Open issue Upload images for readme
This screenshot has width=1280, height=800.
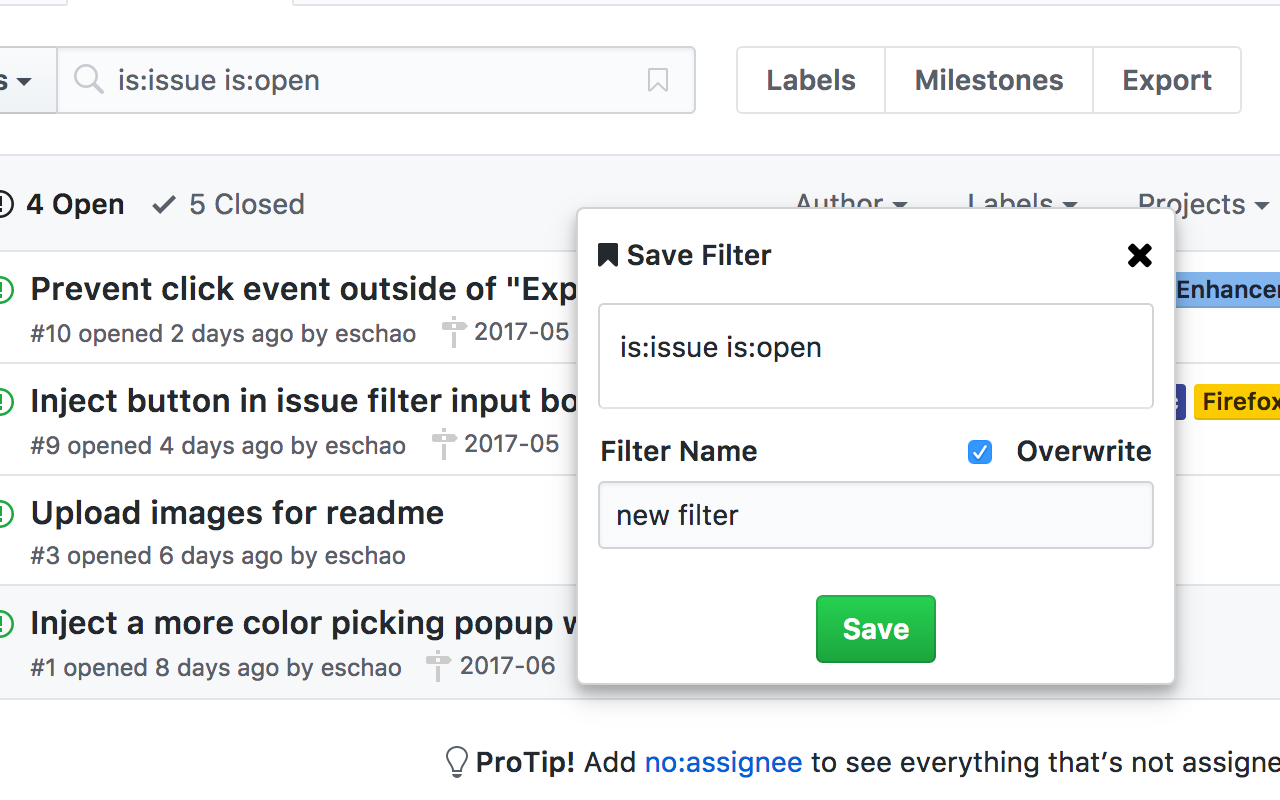click(x=237, y=513)
